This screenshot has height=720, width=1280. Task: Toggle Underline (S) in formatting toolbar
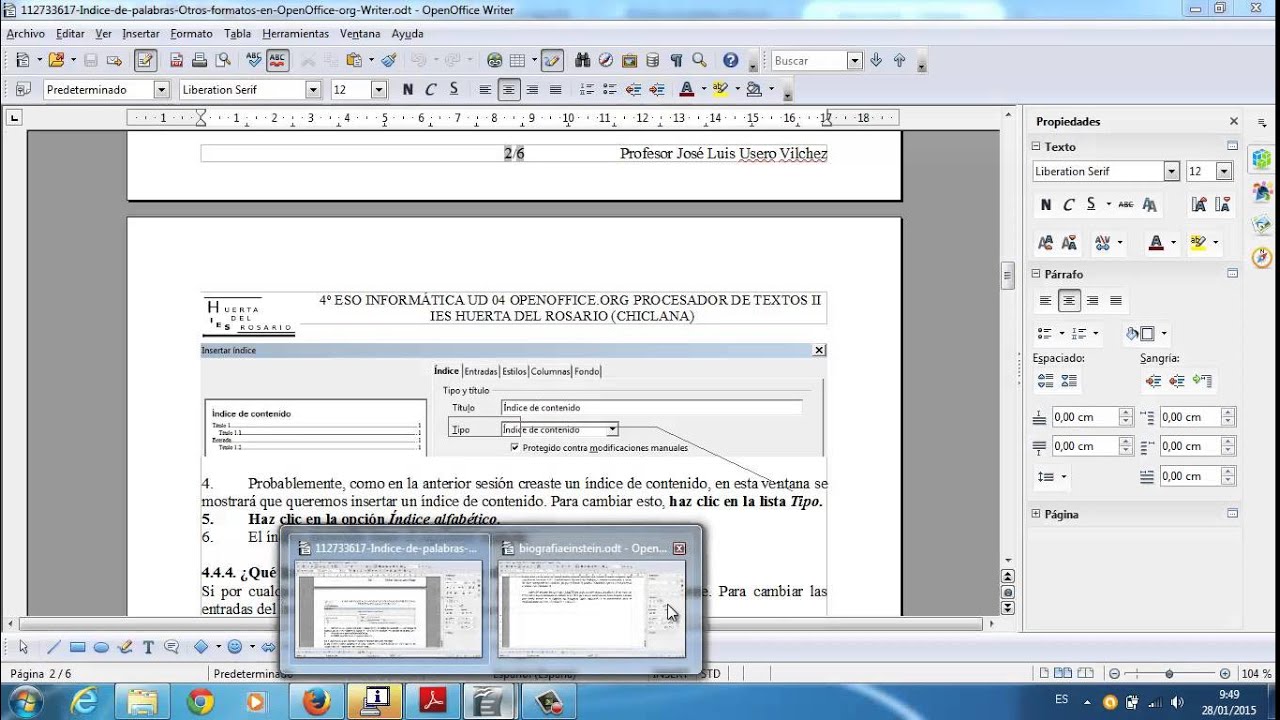pos(453,89)
